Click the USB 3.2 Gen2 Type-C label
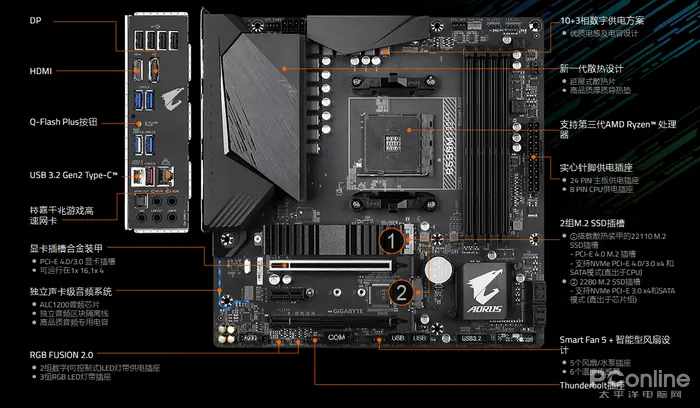700x408 pixels. click(x=74, y=175)
